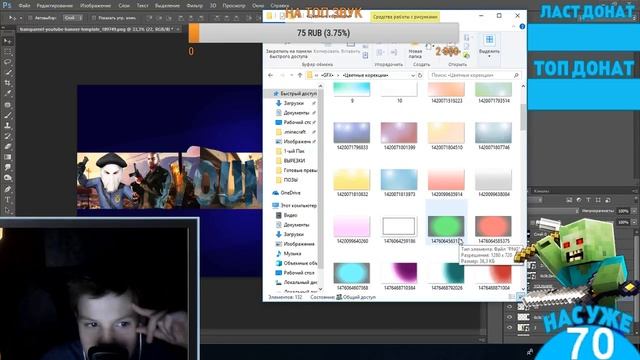The height and width of the screenshot is (360, 640).
Task: Open Загрузки under quick access
Action: point(294,103)
